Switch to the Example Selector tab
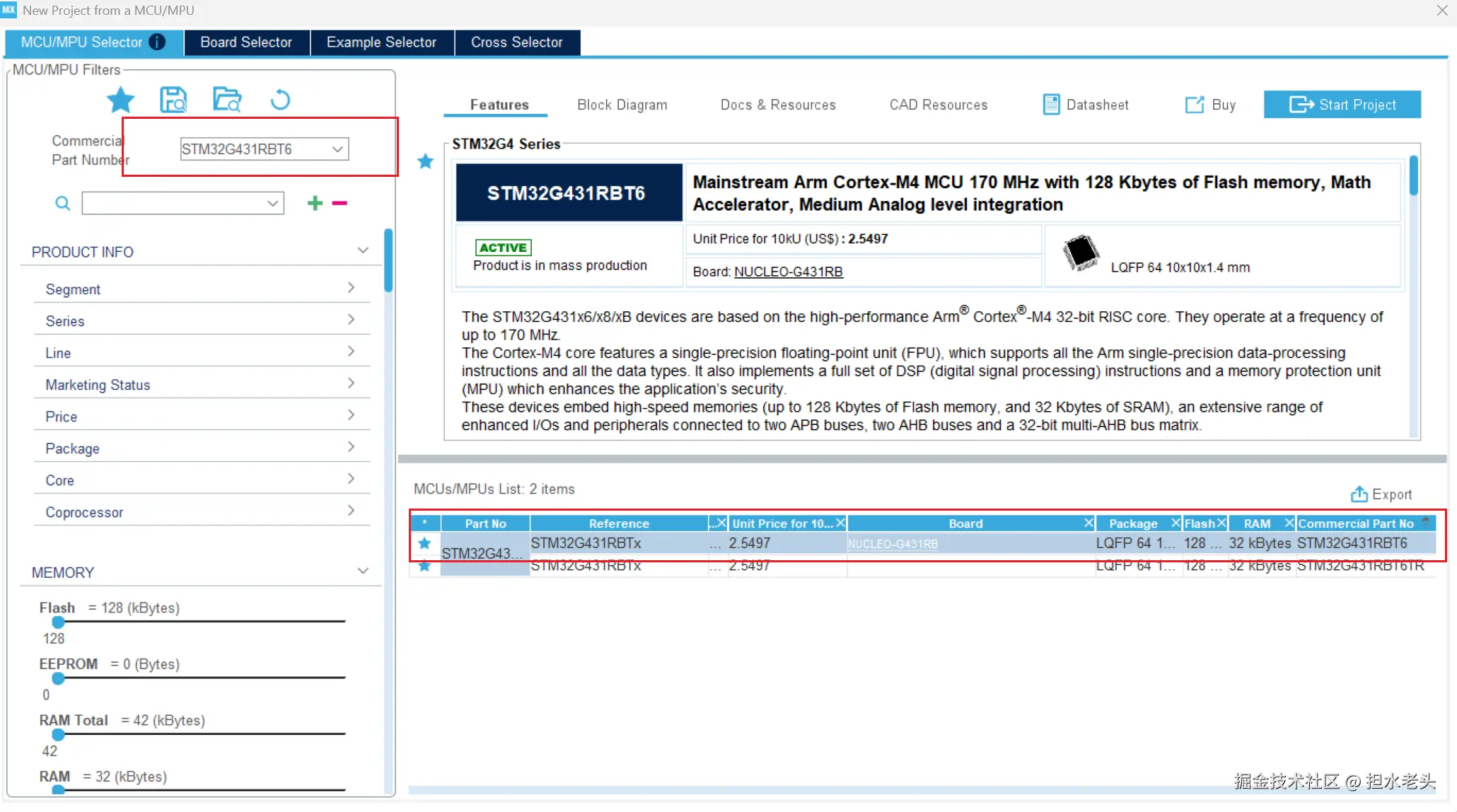The image size is (1457, 812). pyautogui.click(x=381, y=42)
